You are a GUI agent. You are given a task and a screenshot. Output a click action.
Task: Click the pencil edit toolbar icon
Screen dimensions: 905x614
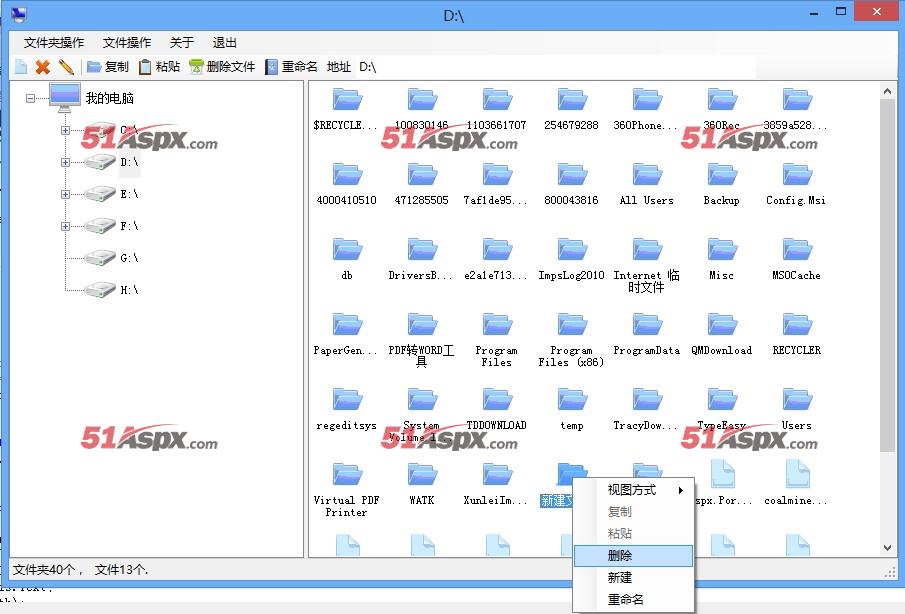click(x=66, y=67)
